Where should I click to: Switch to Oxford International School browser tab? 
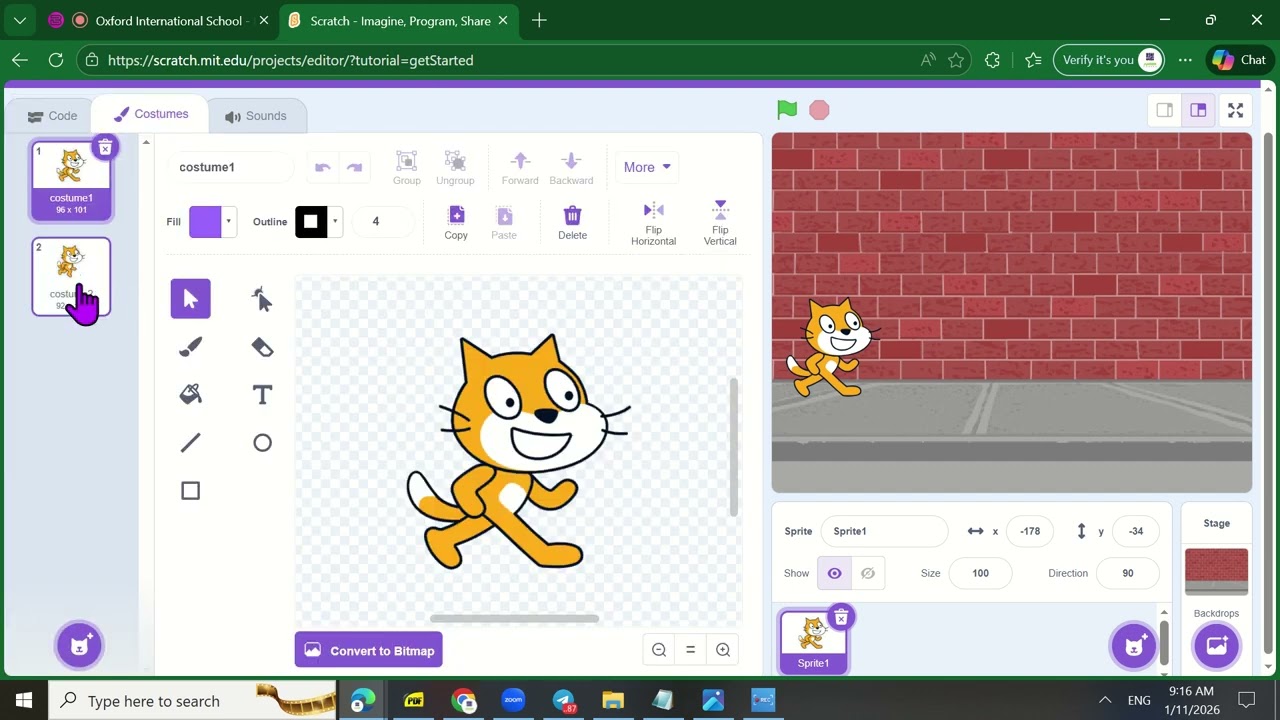159,20
